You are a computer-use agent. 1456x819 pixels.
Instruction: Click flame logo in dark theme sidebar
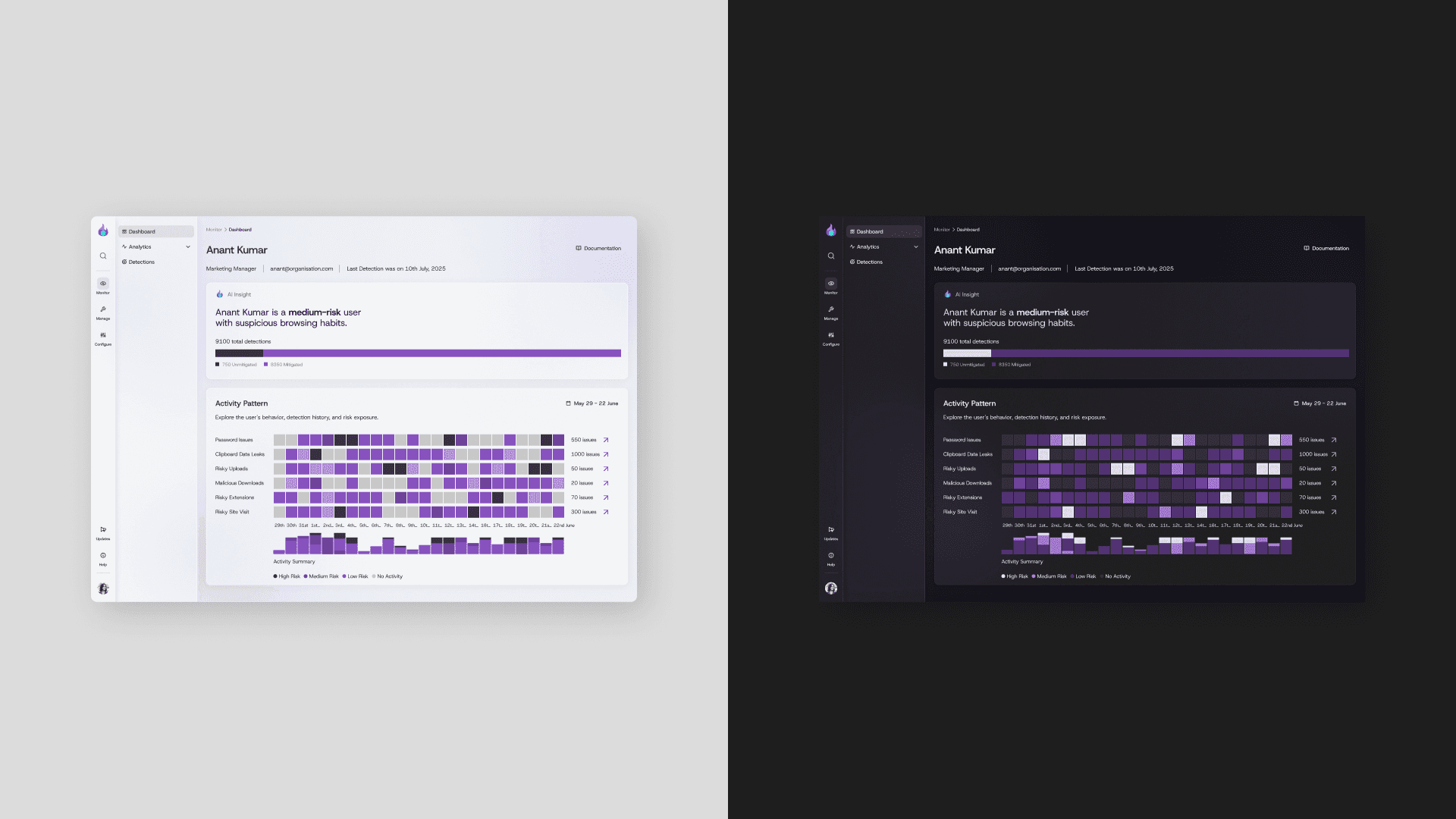pyautogui.click(x=831, y=231)
